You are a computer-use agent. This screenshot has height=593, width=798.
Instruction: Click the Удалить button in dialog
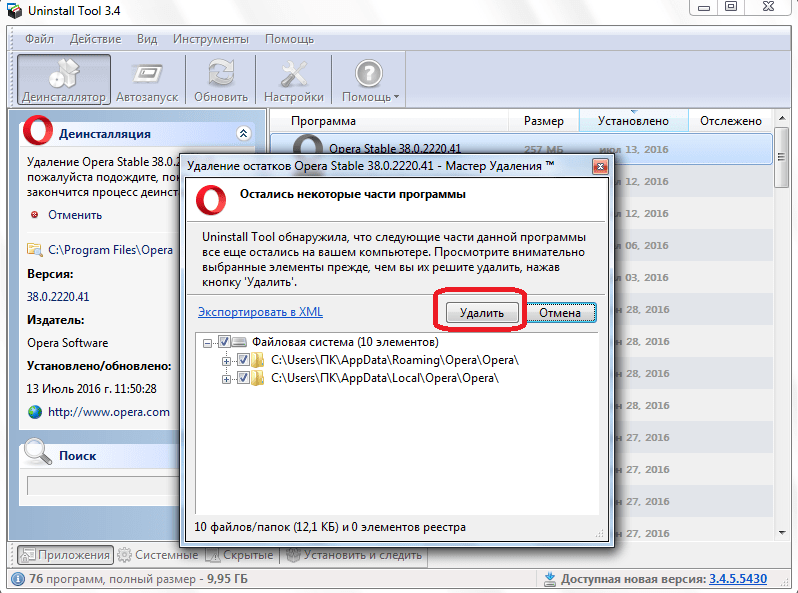point(481,313)
